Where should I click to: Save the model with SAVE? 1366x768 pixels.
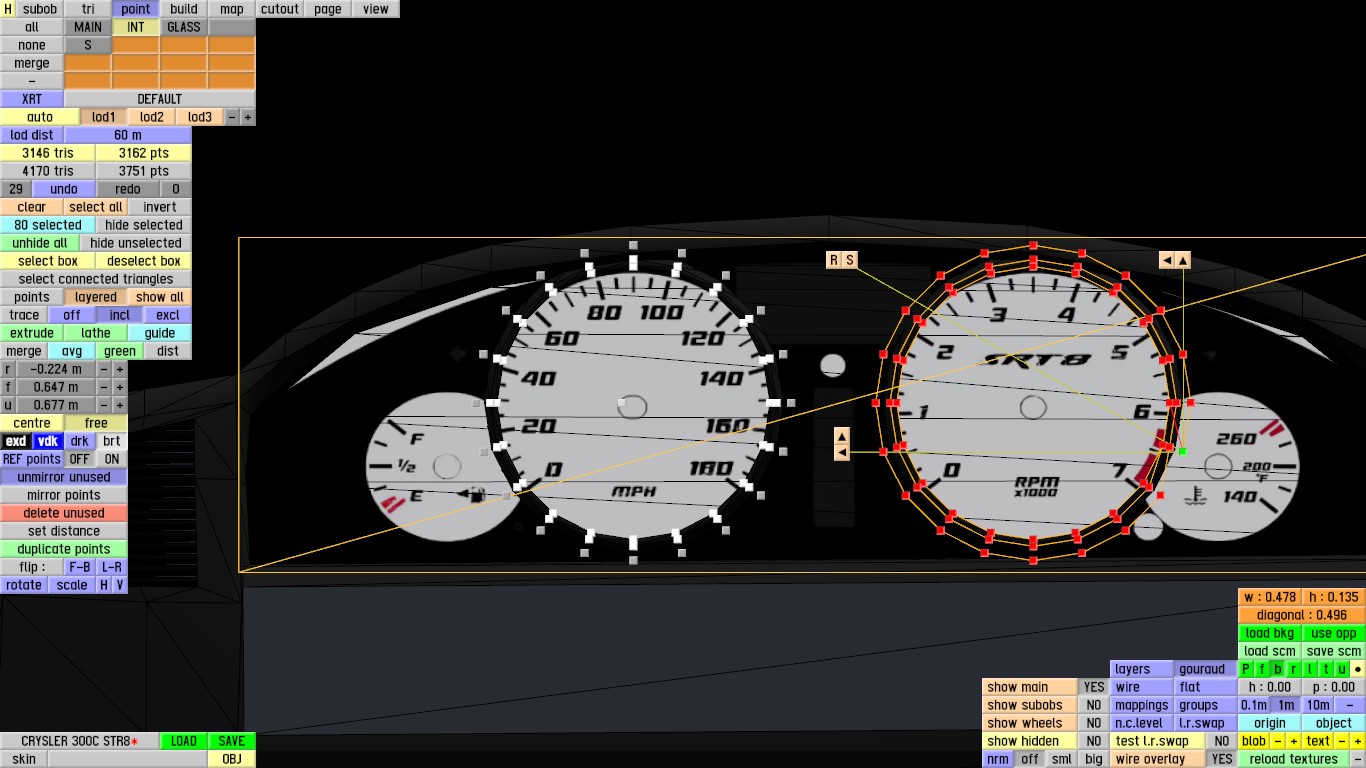tap(232, 741)
